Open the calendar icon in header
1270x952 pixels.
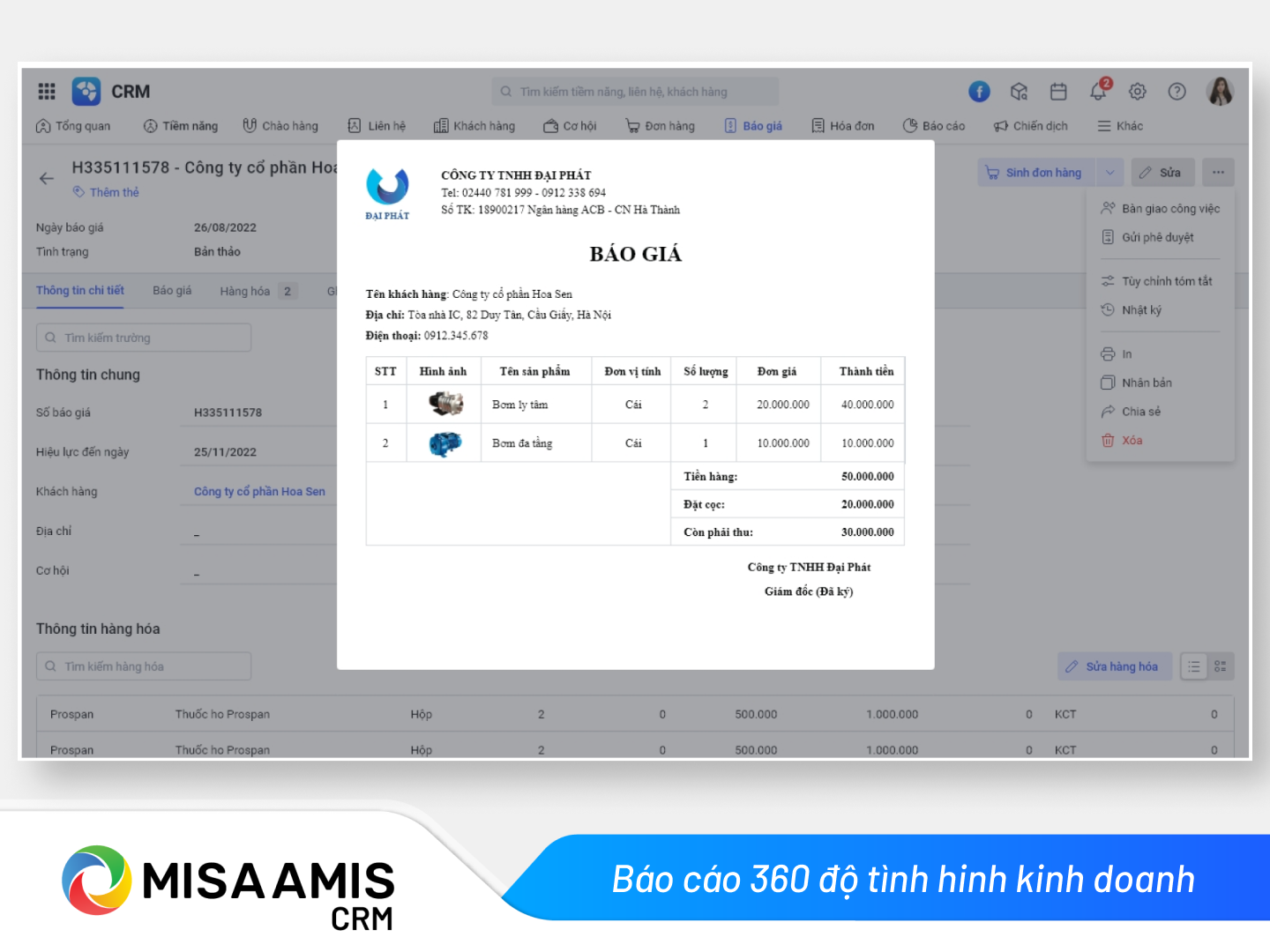pyautogui.click(x=1058, y=92)
